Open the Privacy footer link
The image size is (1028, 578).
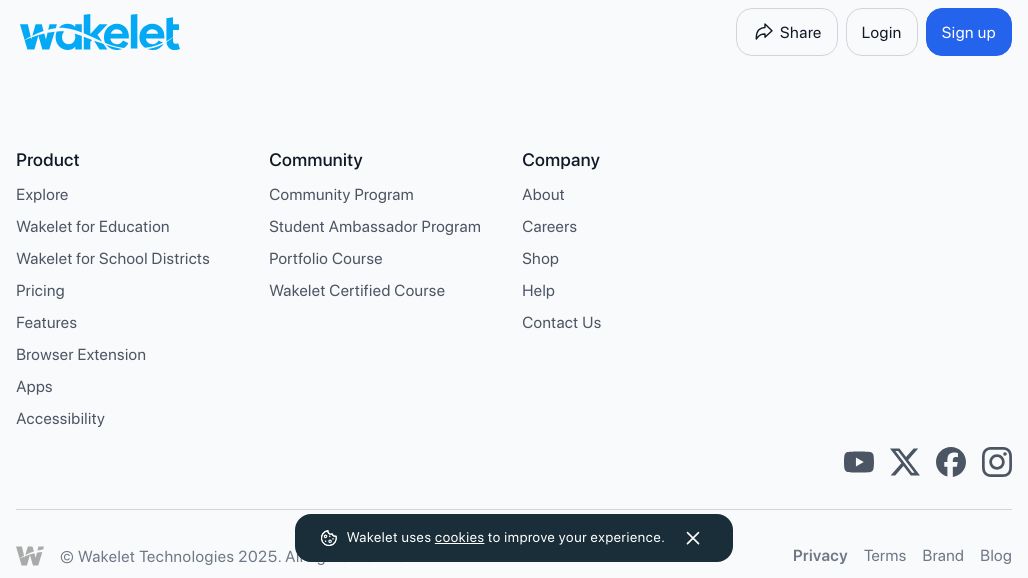(820, 556)
